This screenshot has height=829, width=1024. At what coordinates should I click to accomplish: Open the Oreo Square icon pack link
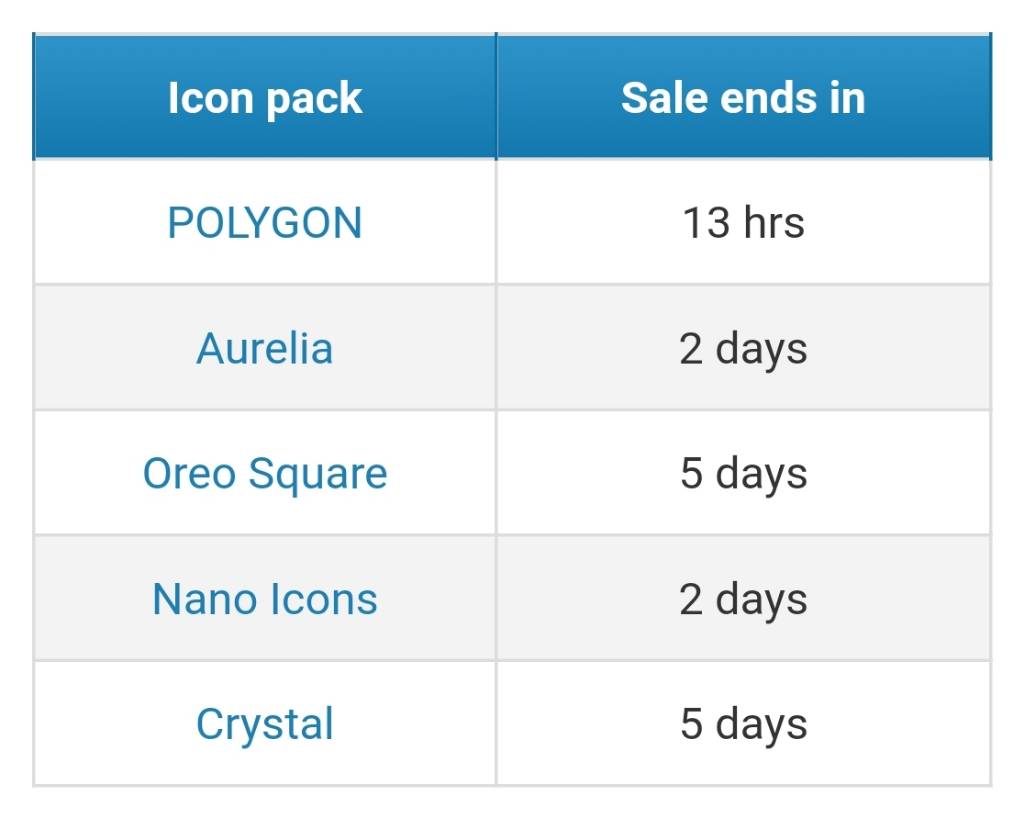pos(264,474)
